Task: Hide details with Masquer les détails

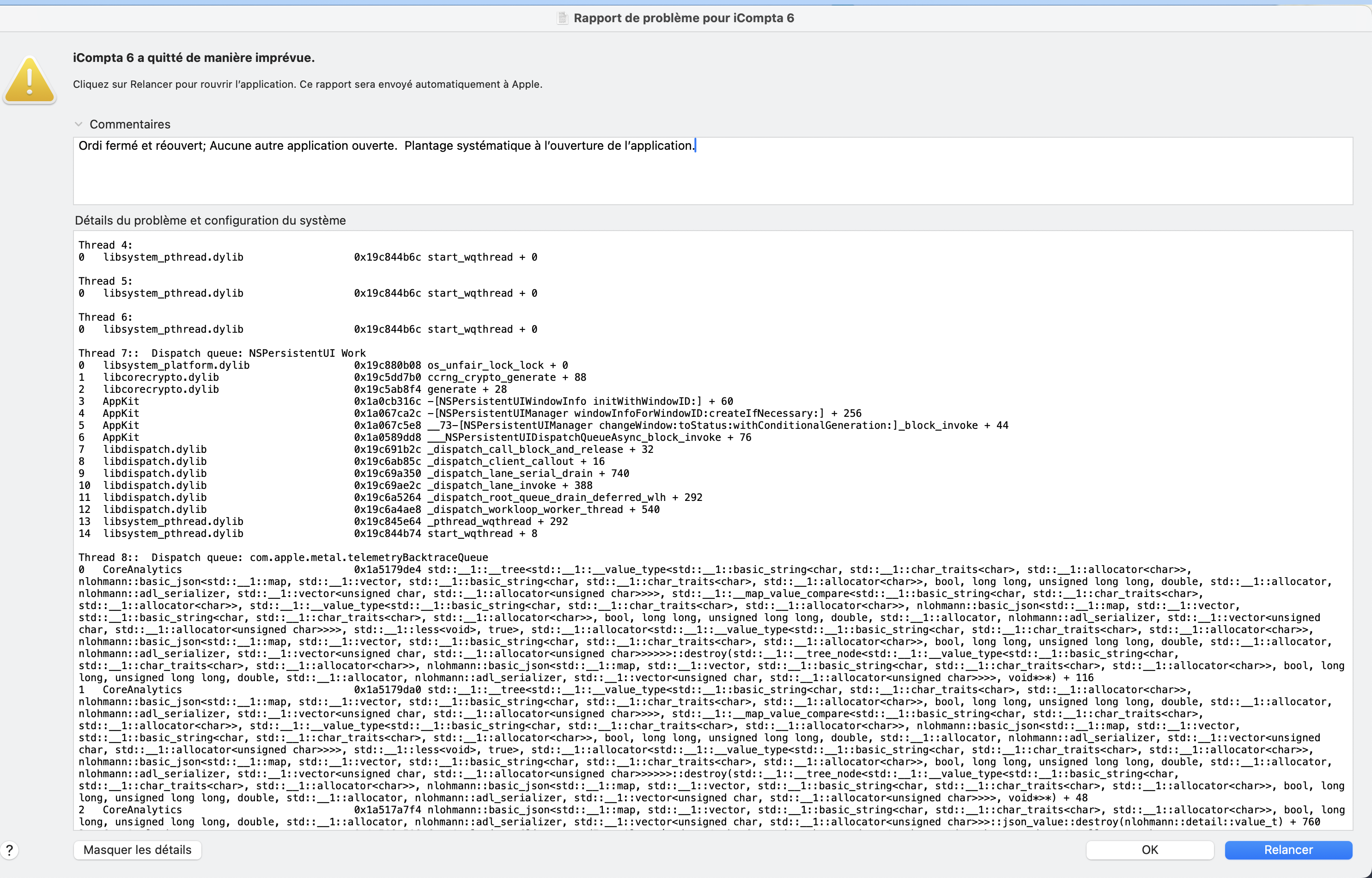Action: point(137,849)
